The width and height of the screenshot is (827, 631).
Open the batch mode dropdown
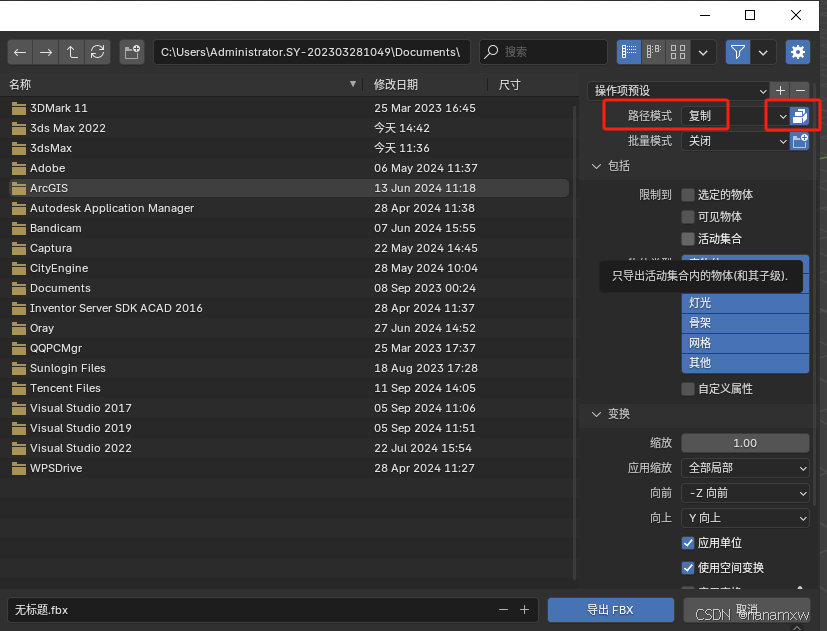(735, 141)
